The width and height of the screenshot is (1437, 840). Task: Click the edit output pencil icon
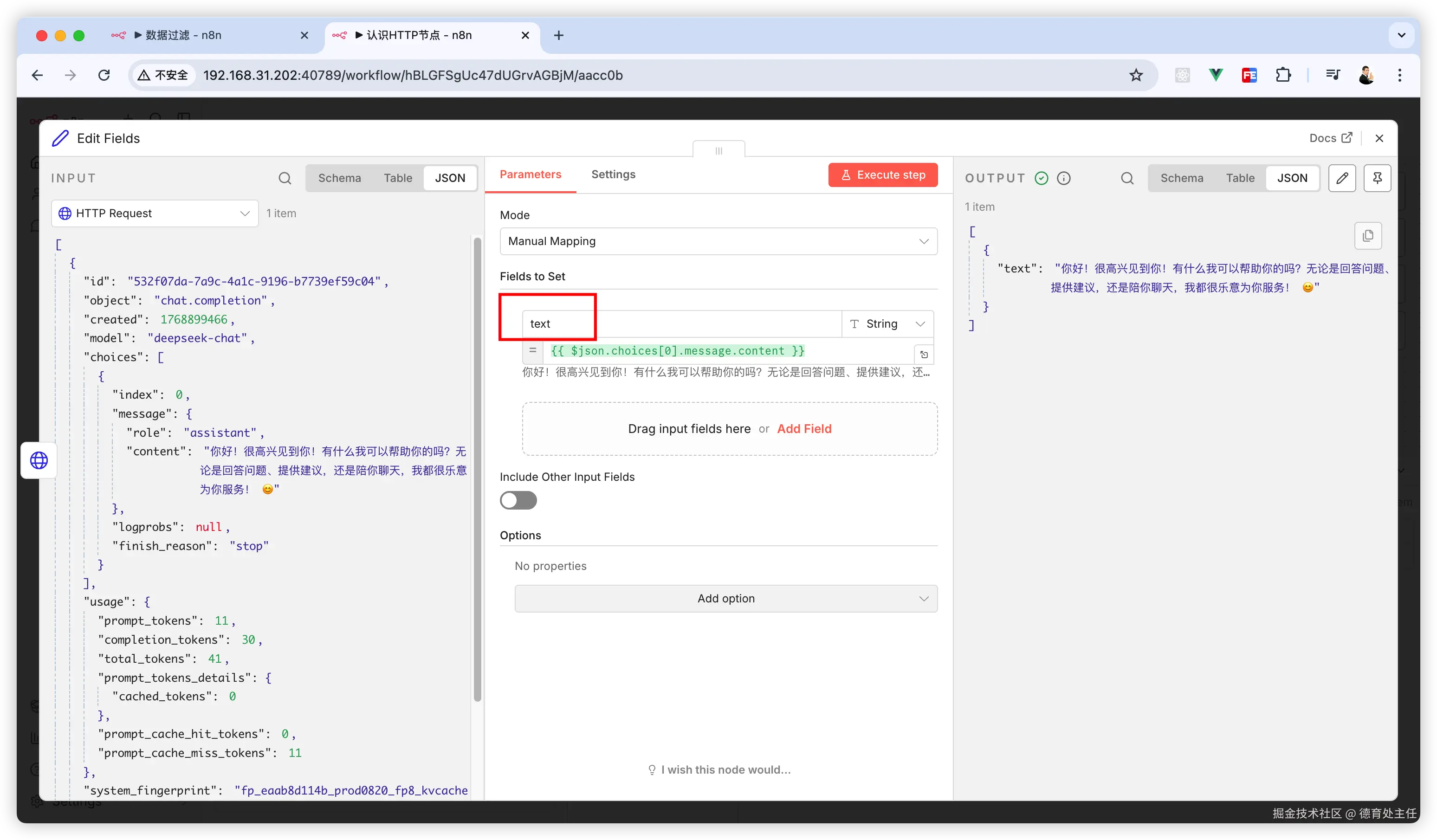coord(1342,179)
